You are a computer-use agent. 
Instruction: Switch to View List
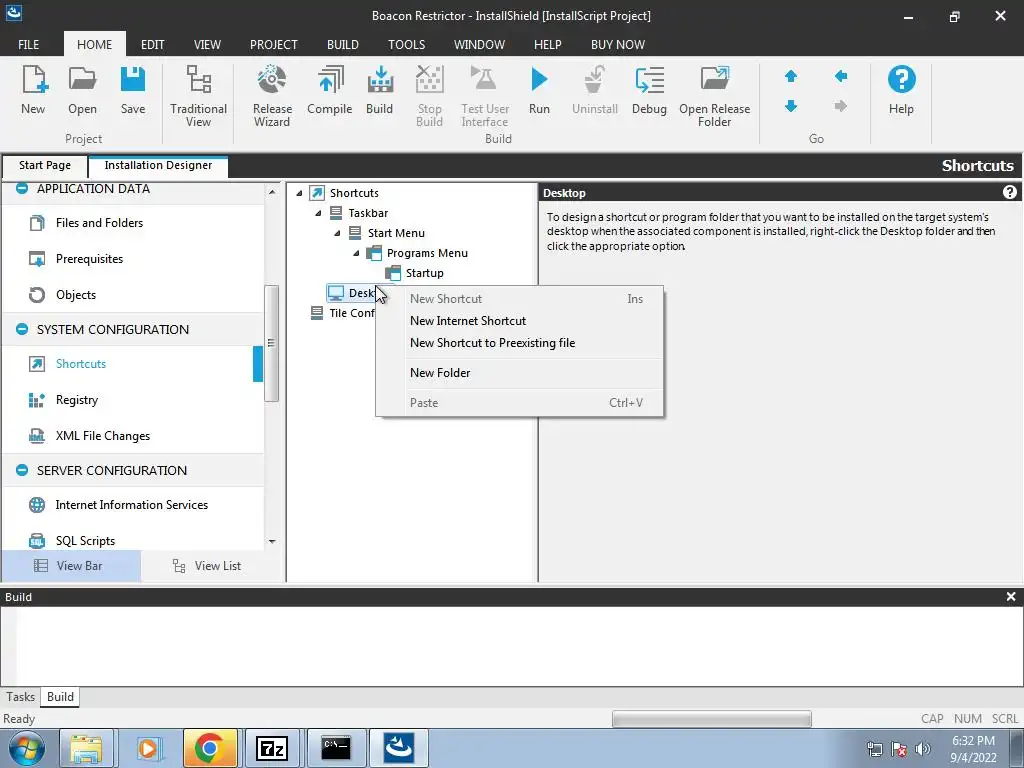(208, 566)
